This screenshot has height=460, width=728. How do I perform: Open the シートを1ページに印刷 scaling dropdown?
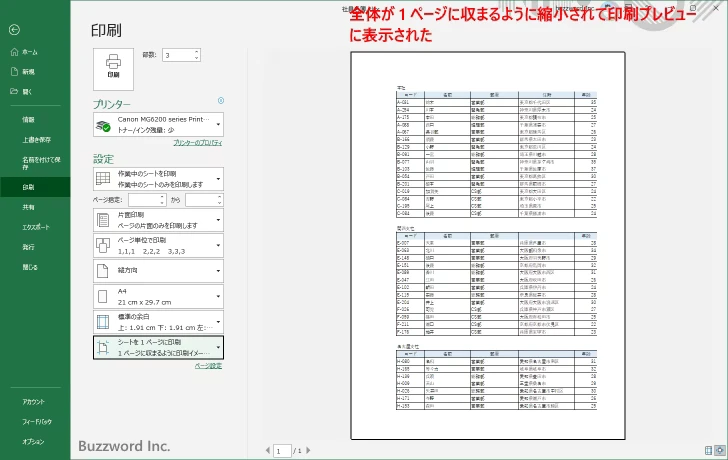click(158, 348)
